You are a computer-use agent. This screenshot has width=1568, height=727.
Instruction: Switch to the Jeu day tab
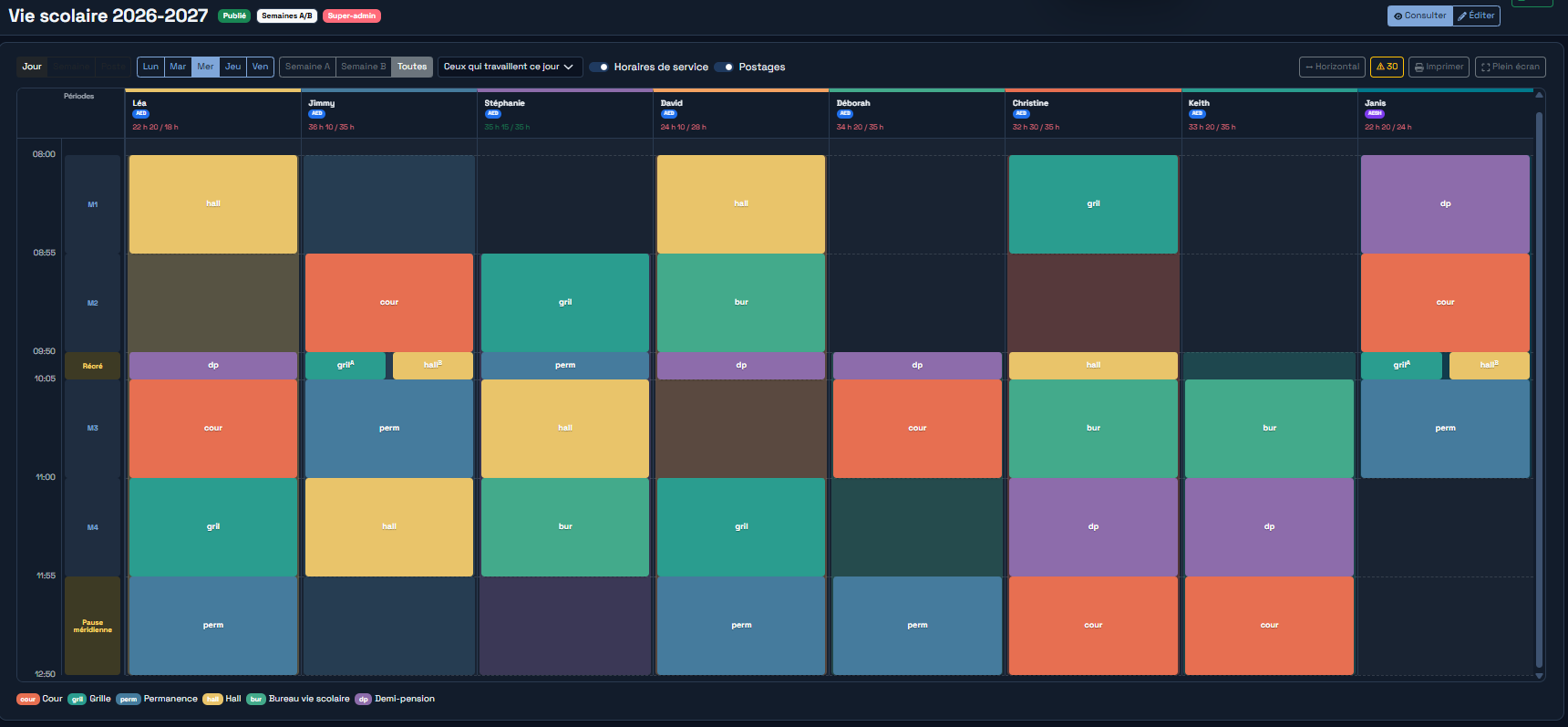tap(233, 67)
